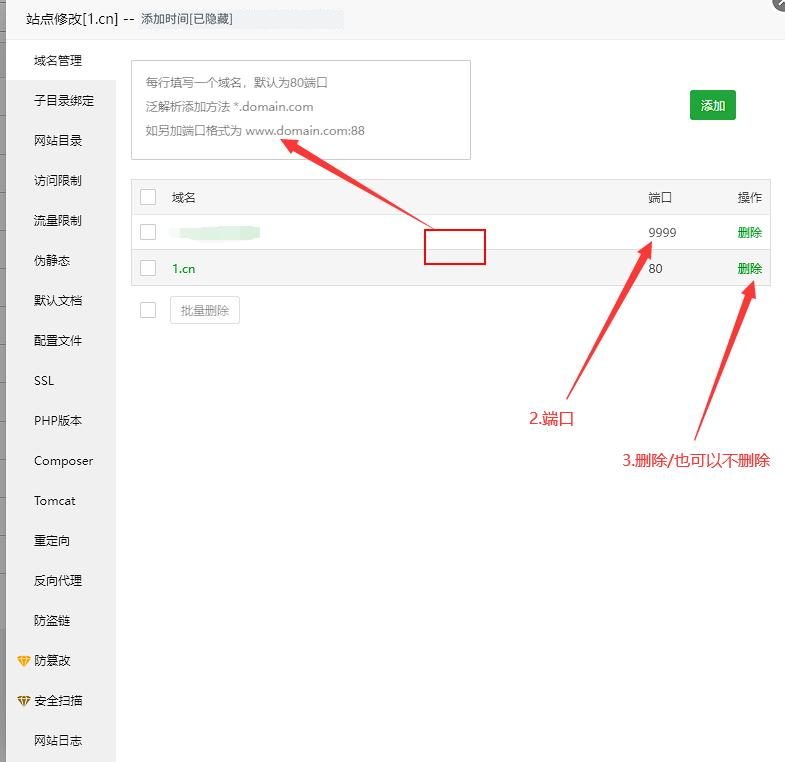Tick the checkbox beside 批量删除
Screen dimensions: 785x762
point(148,310)
